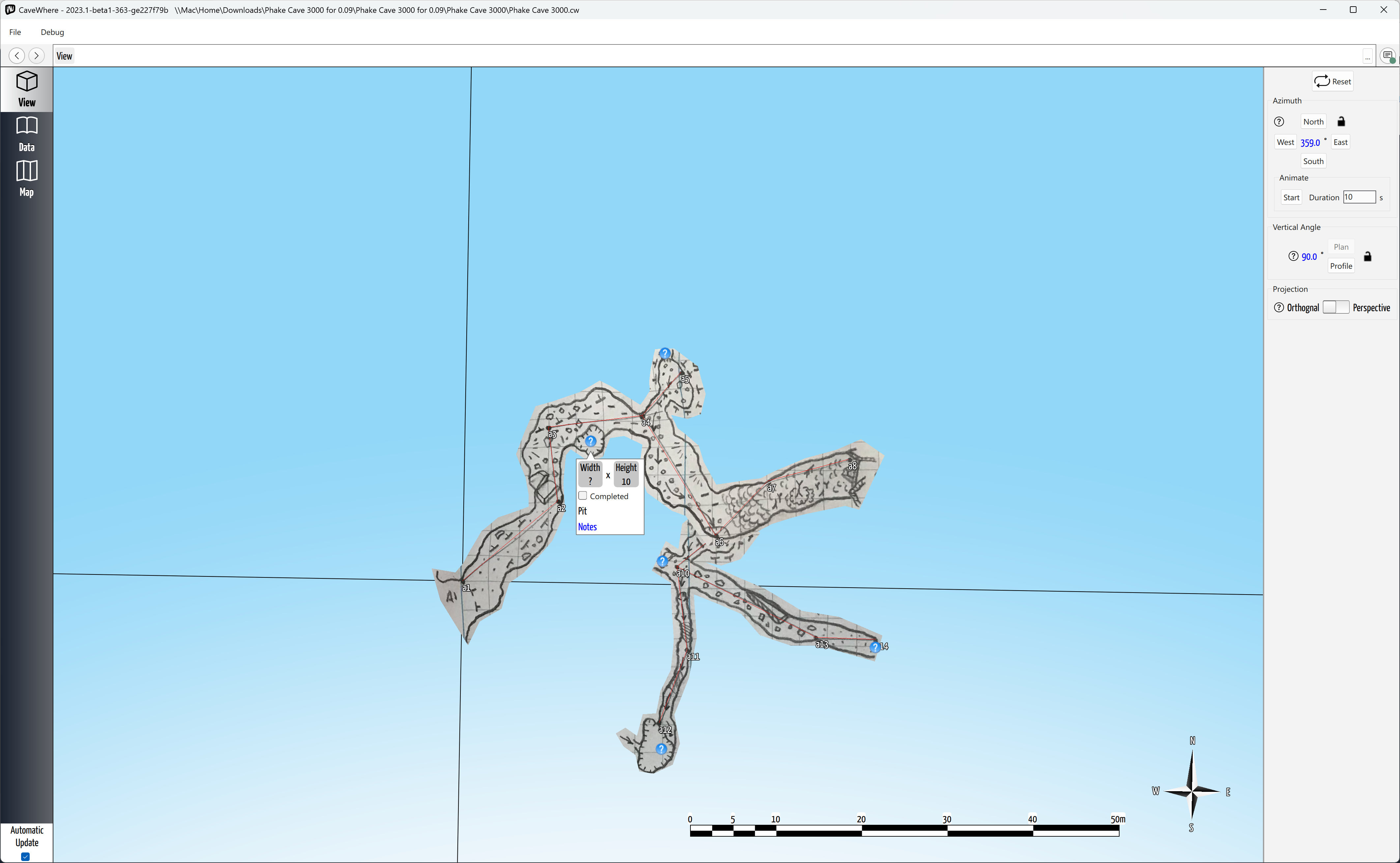Click the Pit description text
1400x863 pixels.
coord(582,511)
